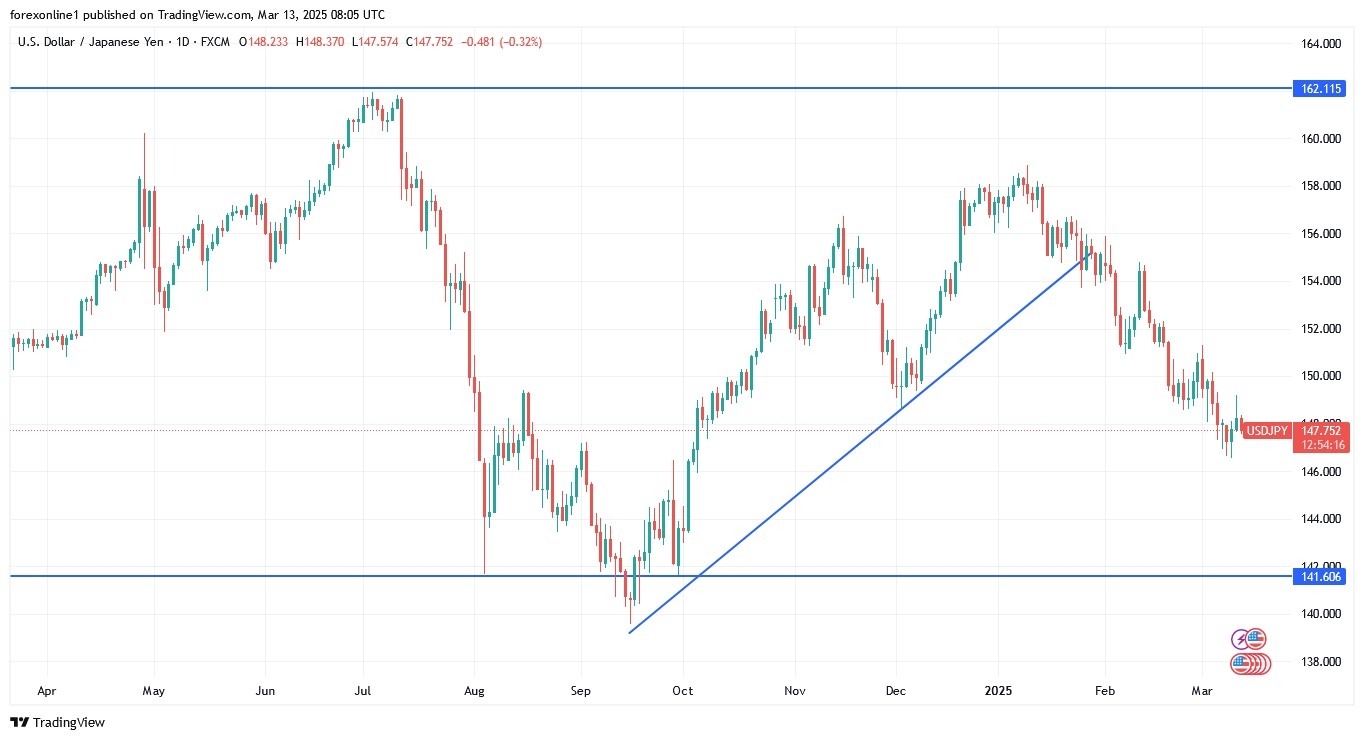Viewport: 1364px width, 740px height.
Task: Click the purple lightning event icon
Action: click(1242, 638)
